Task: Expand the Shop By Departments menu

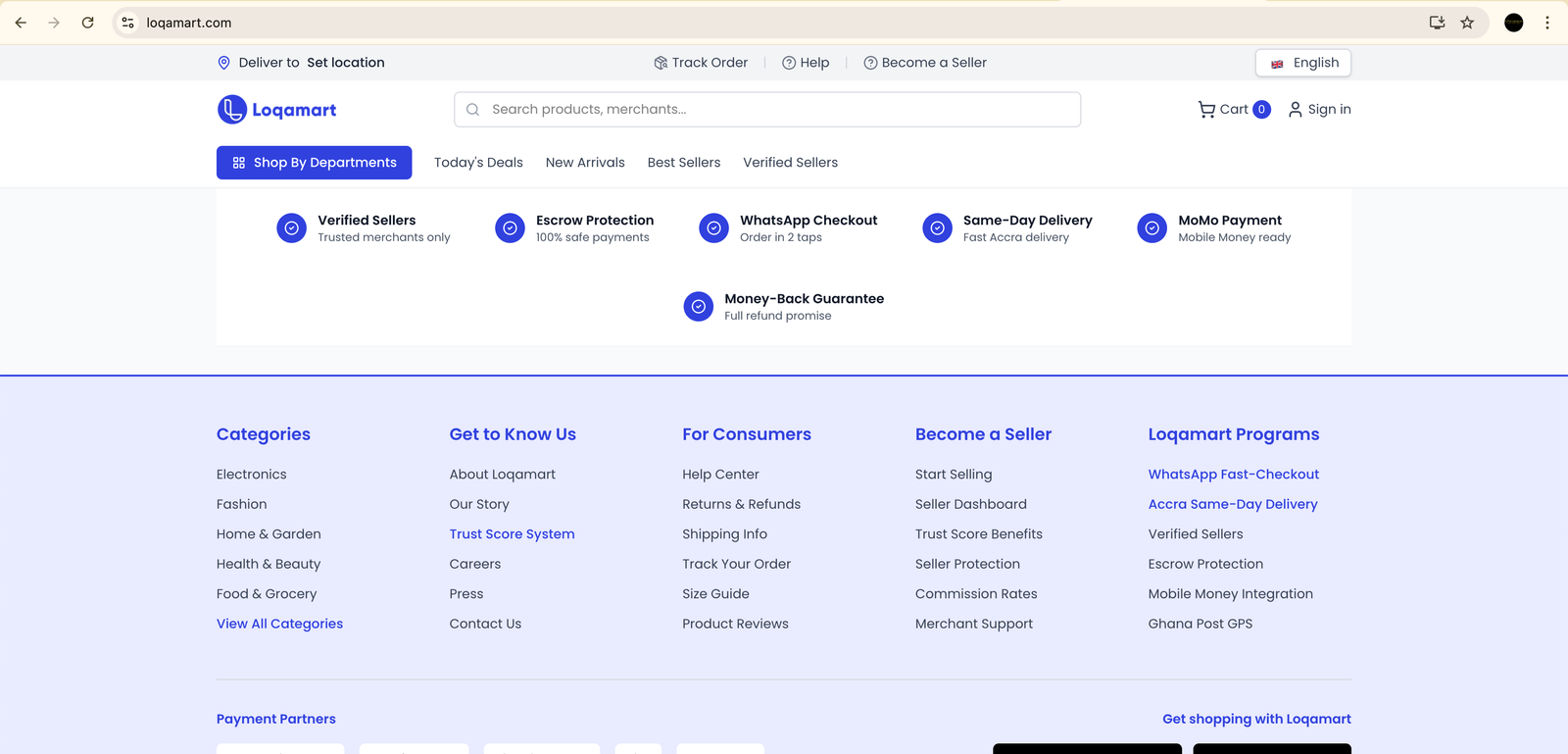Action: 314,163
